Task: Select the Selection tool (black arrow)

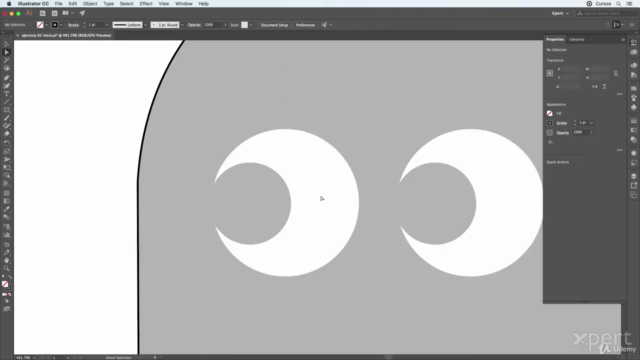Action: pos(7,44)
